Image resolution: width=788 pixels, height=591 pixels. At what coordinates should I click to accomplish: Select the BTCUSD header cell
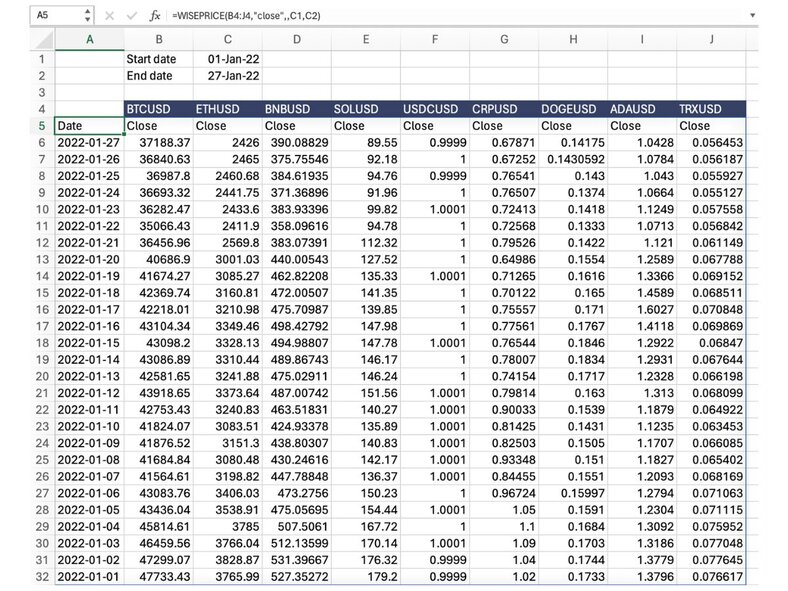pos(158,108)
